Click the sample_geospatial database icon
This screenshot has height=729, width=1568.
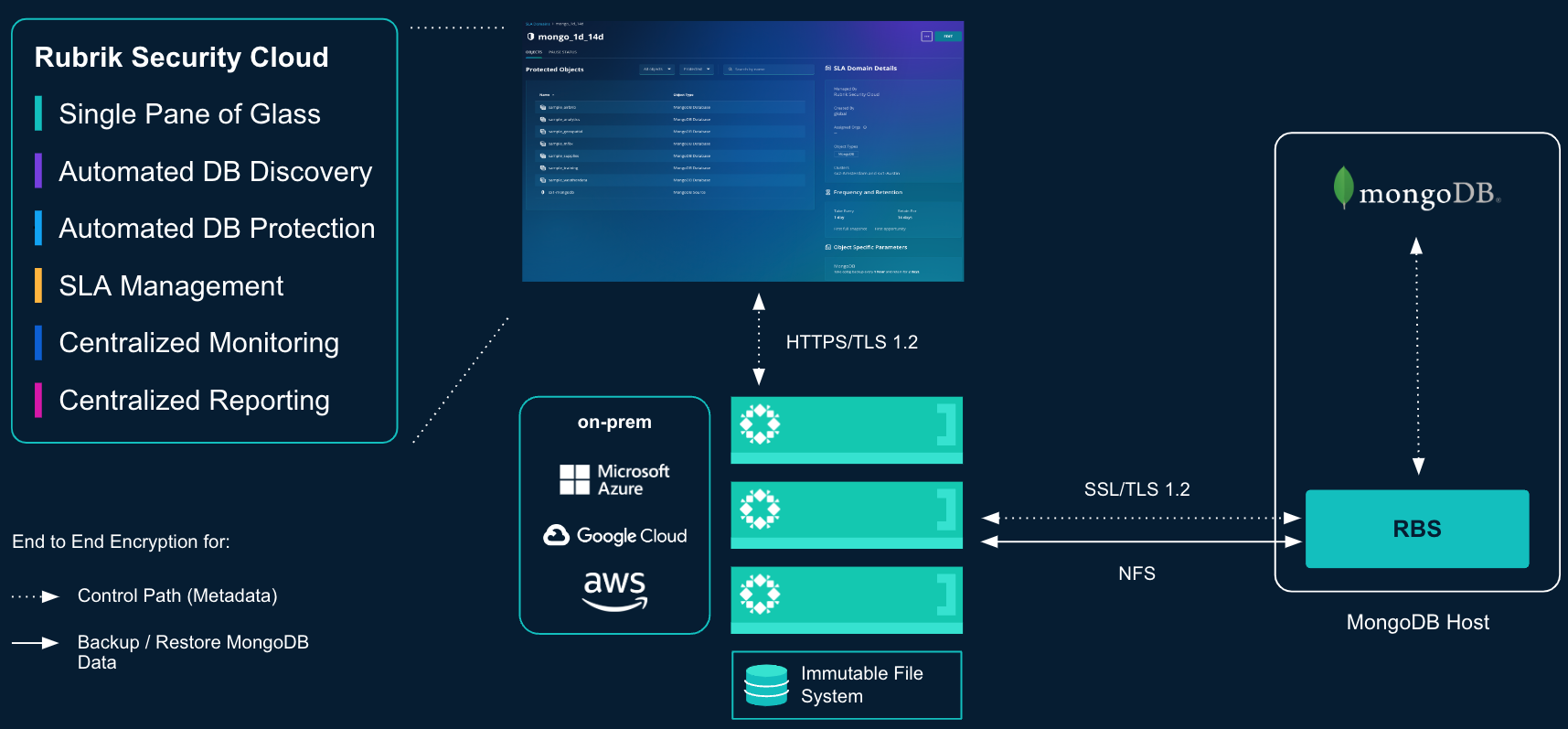coord(543,132)
